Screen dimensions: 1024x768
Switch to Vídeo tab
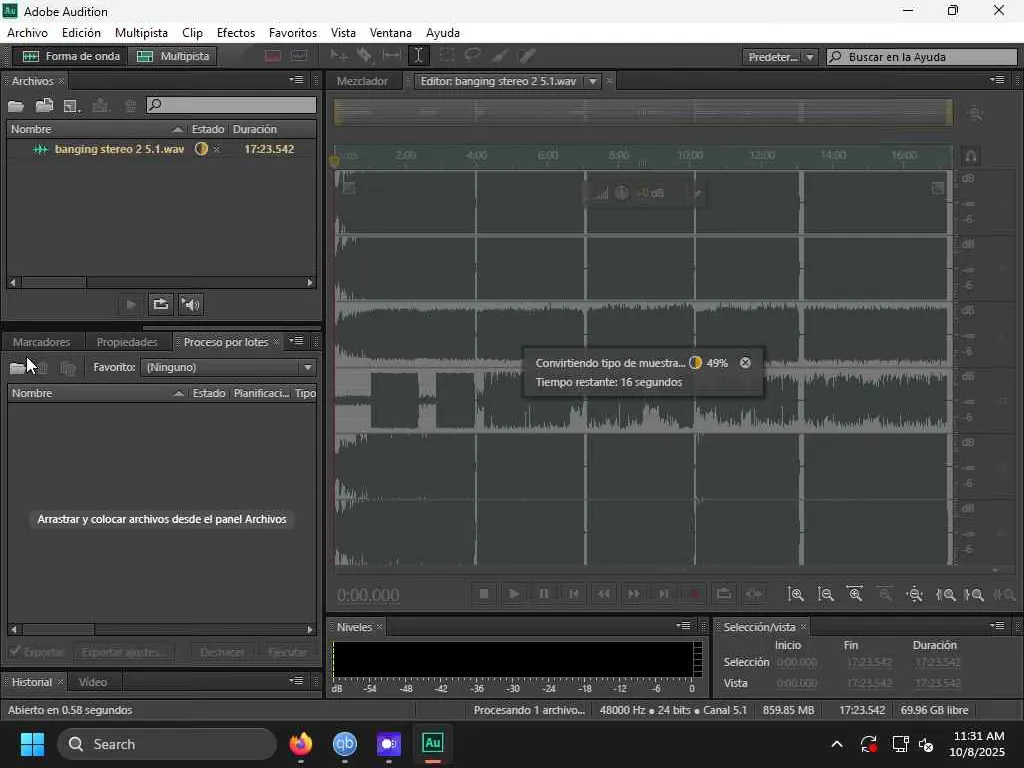93,682
